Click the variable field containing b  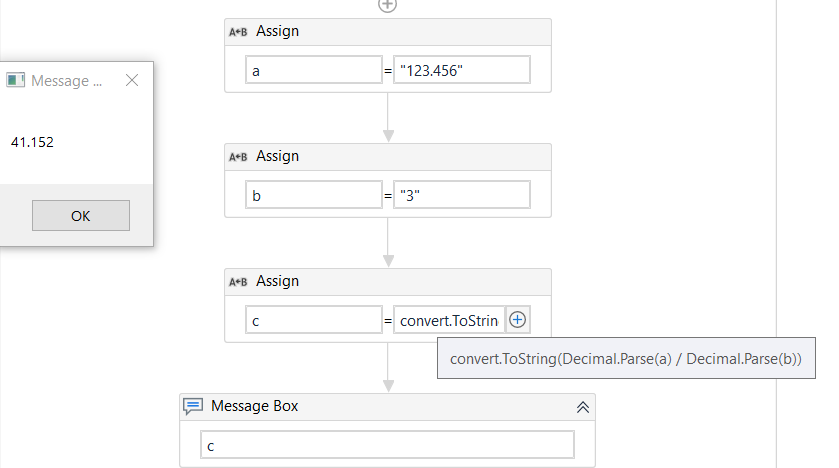313,195
